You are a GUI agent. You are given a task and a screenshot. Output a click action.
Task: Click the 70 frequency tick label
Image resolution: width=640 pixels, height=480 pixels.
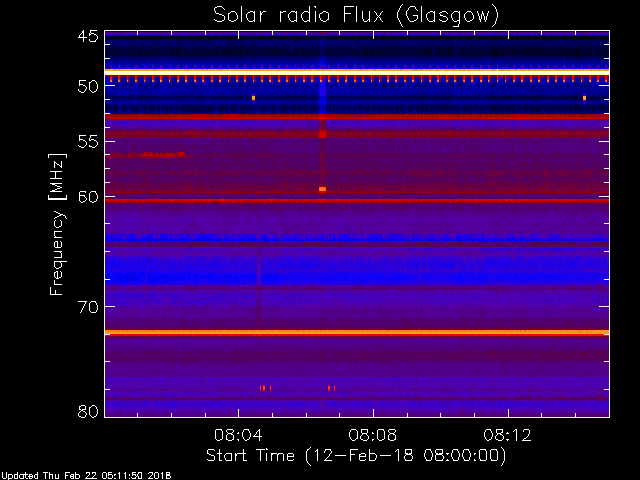click(88, 307)
